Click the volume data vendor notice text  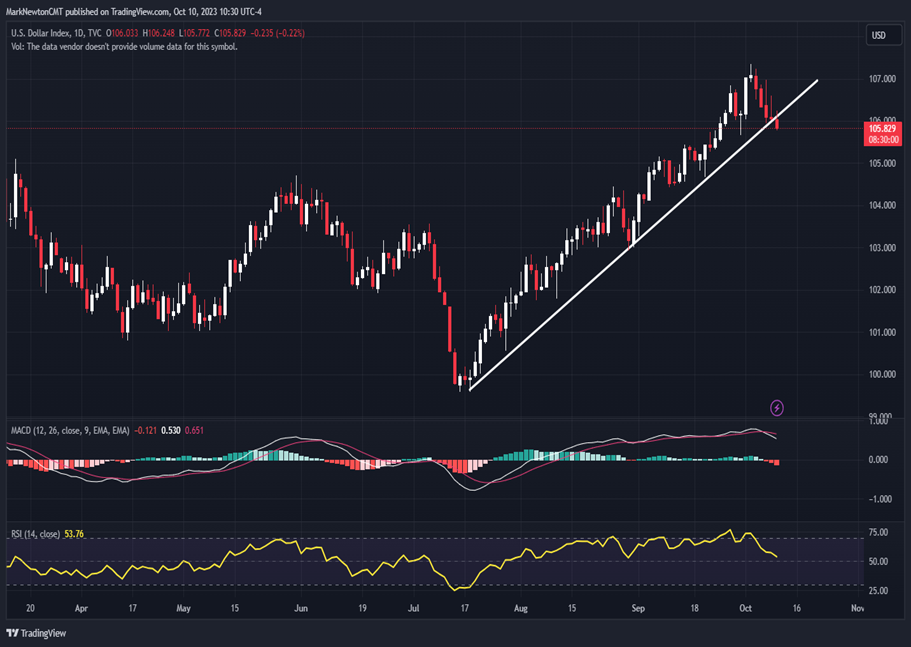point(124,47)
